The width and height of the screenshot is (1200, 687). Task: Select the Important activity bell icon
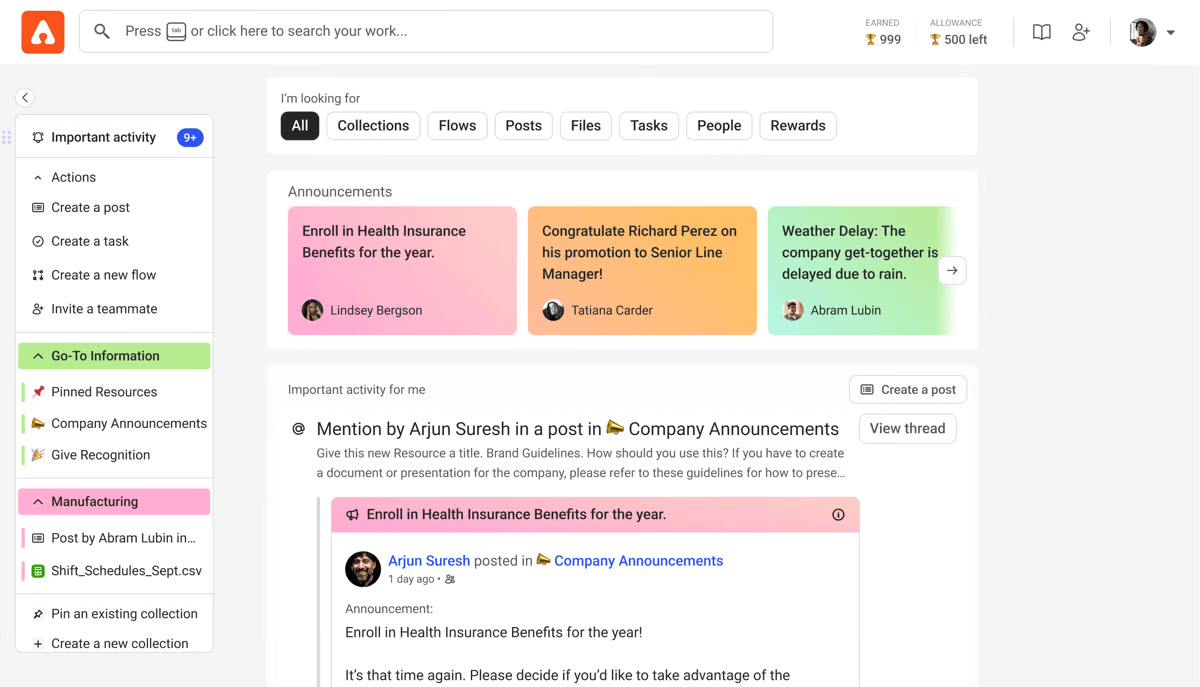(x=37, y=136)
